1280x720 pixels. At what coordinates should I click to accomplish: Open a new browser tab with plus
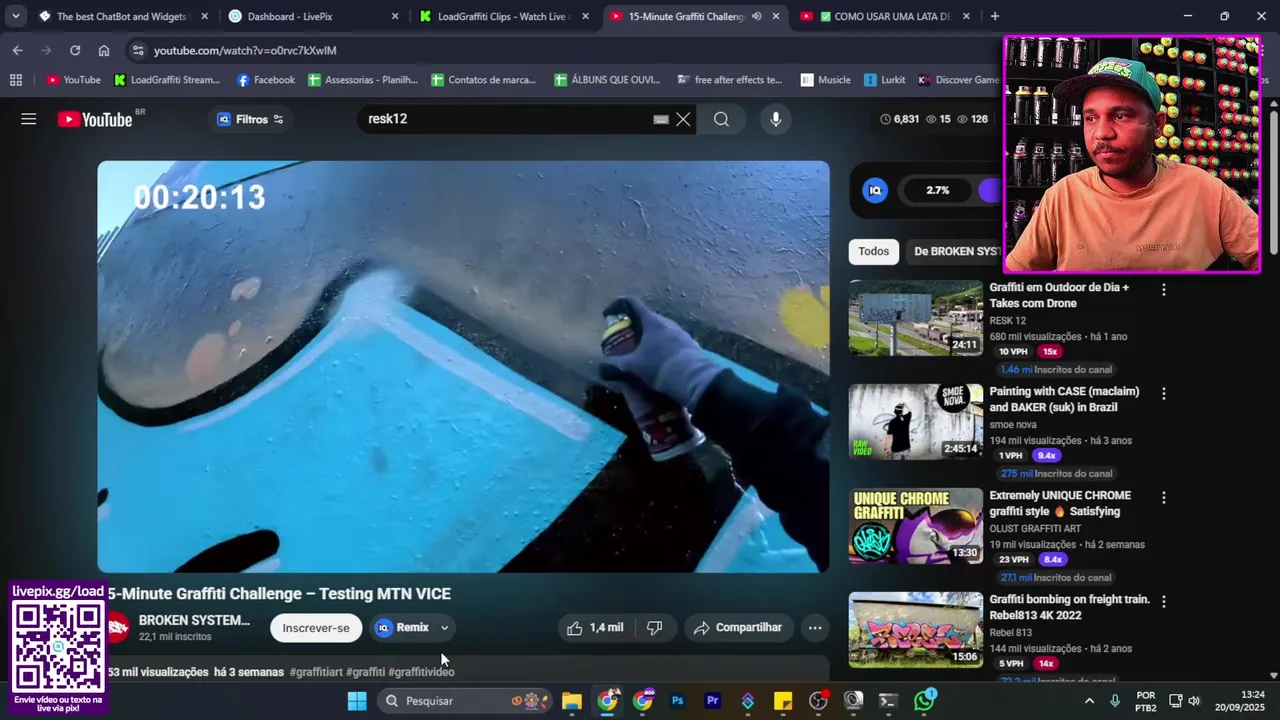click(x=994, y=16)
